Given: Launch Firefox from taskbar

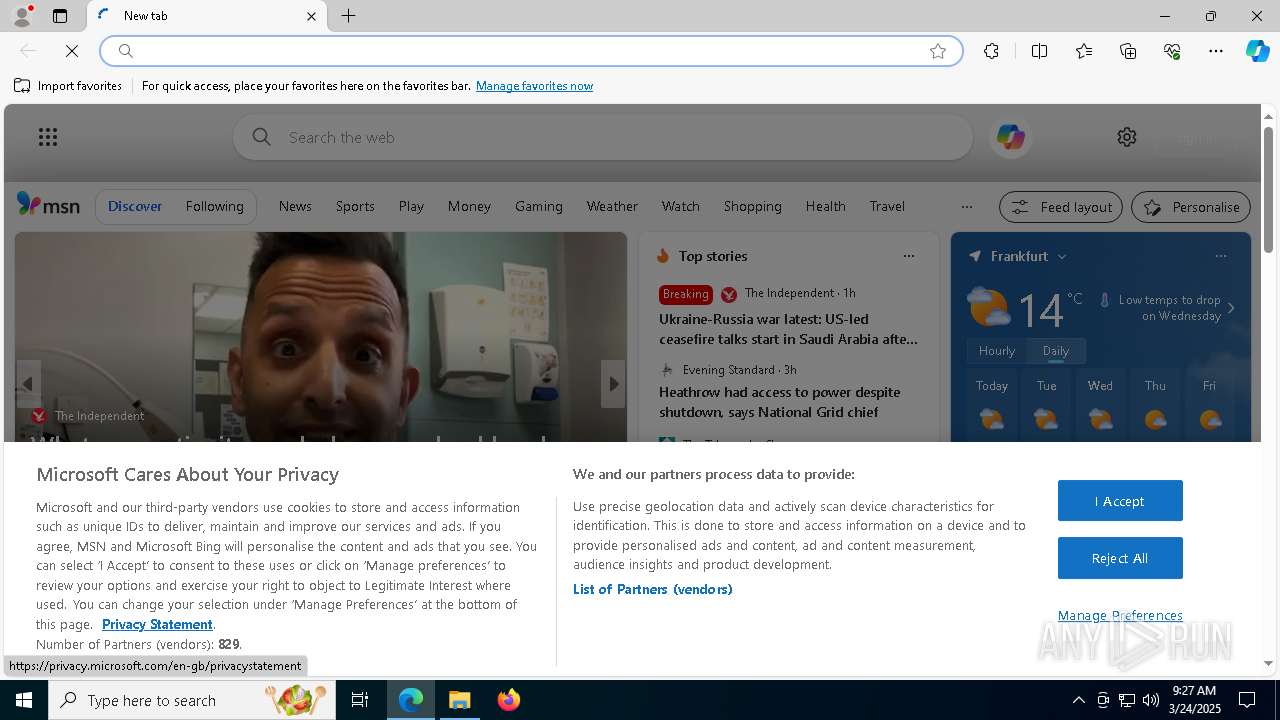Looking at the screenshot, I should click(509, 700).
